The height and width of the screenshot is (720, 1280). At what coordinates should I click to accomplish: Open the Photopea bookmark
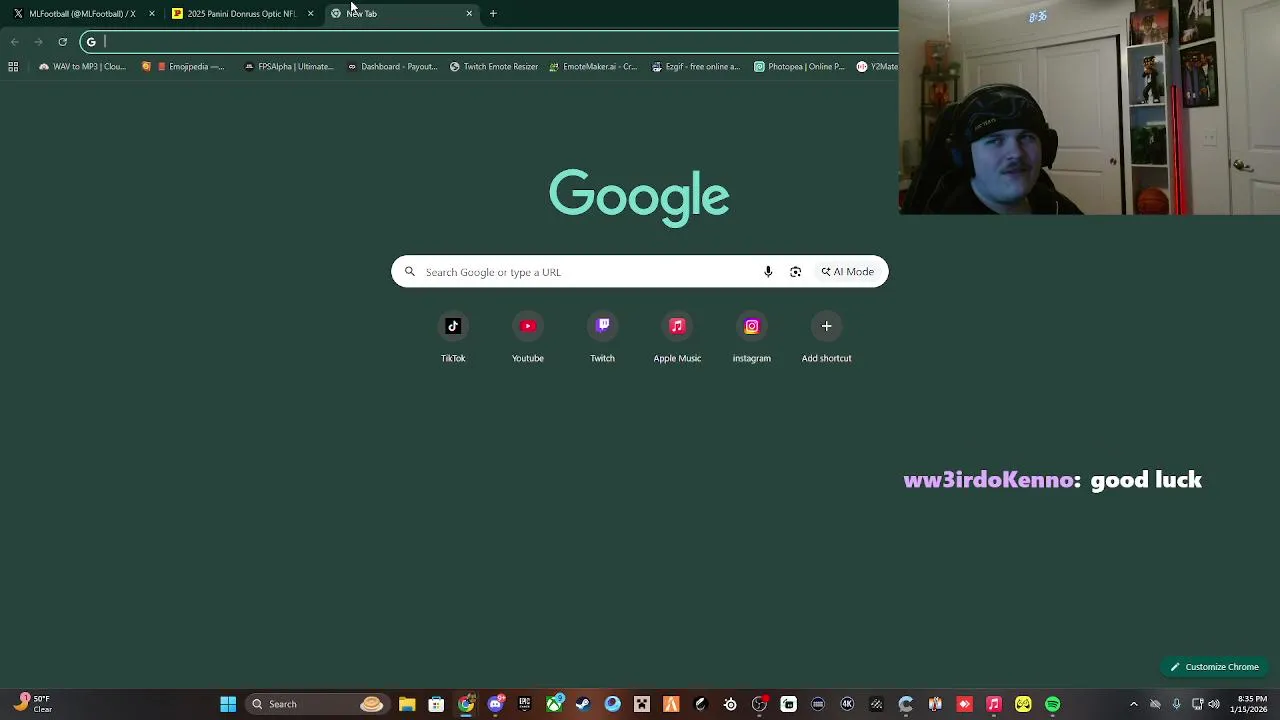point(799,67)
